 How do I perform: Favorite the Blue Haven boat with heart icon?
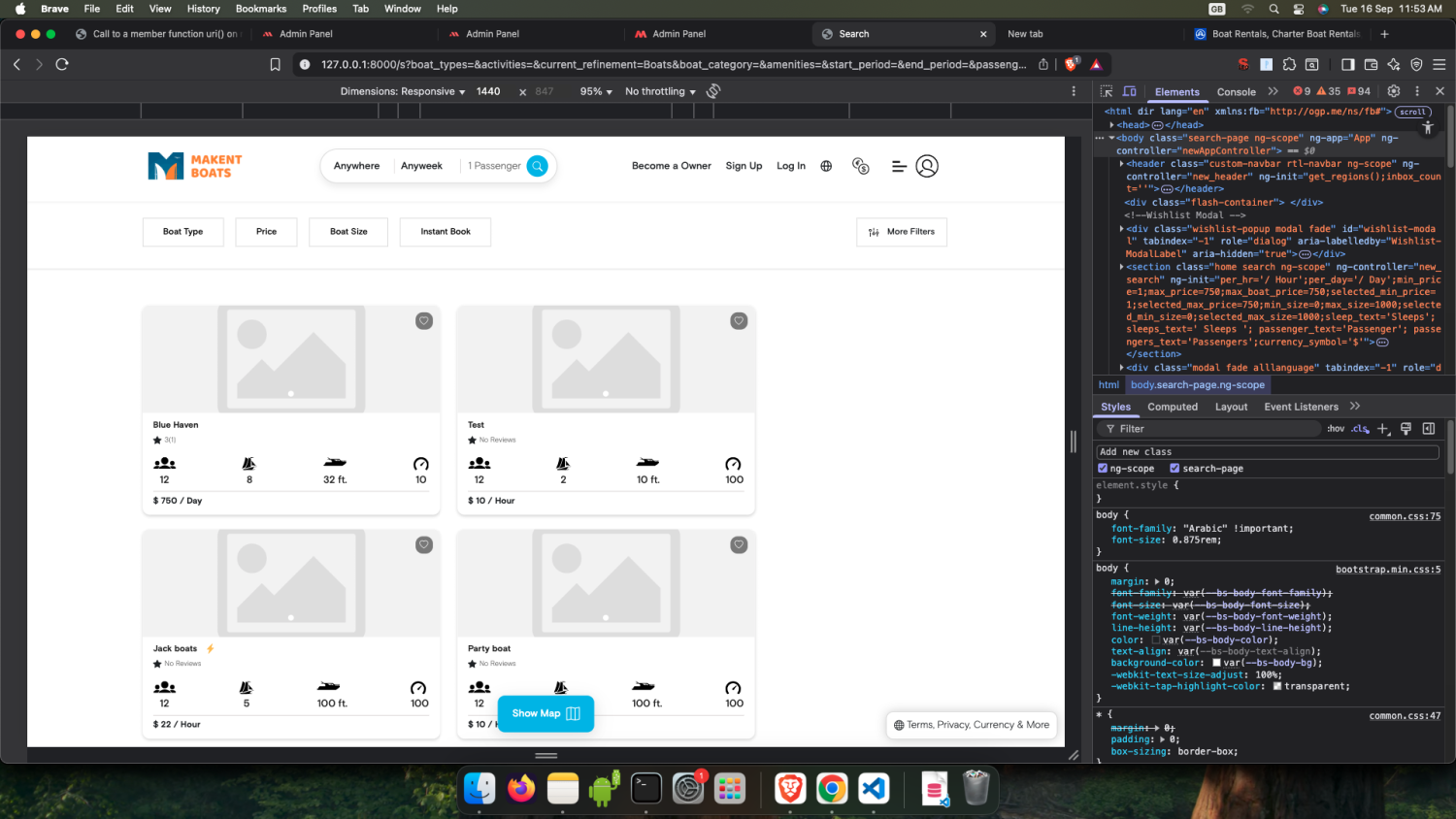tap(424, 321)
